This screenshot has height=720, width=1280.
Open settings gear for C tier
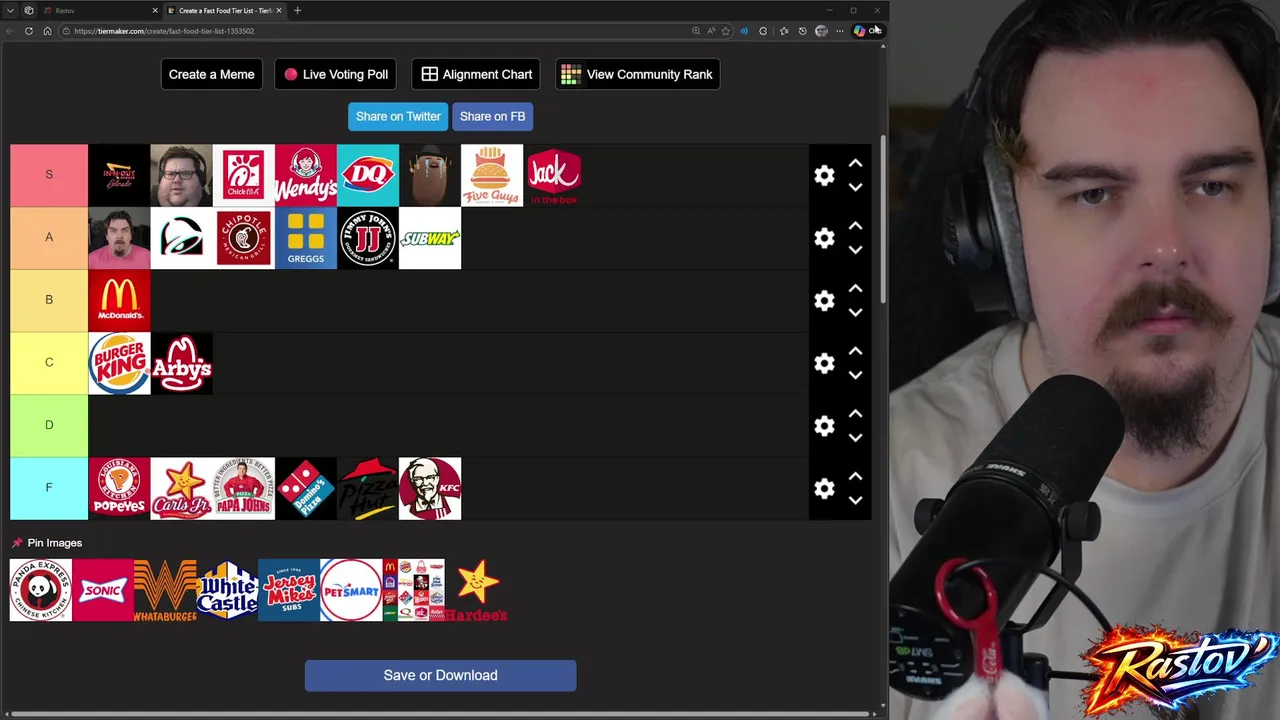824,363
